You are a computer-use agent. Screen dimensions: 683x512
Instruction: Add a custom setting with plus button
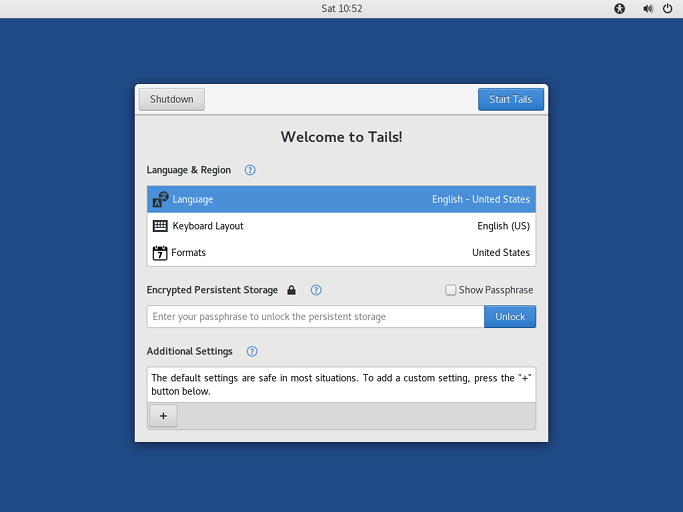[x=163, y=416]
